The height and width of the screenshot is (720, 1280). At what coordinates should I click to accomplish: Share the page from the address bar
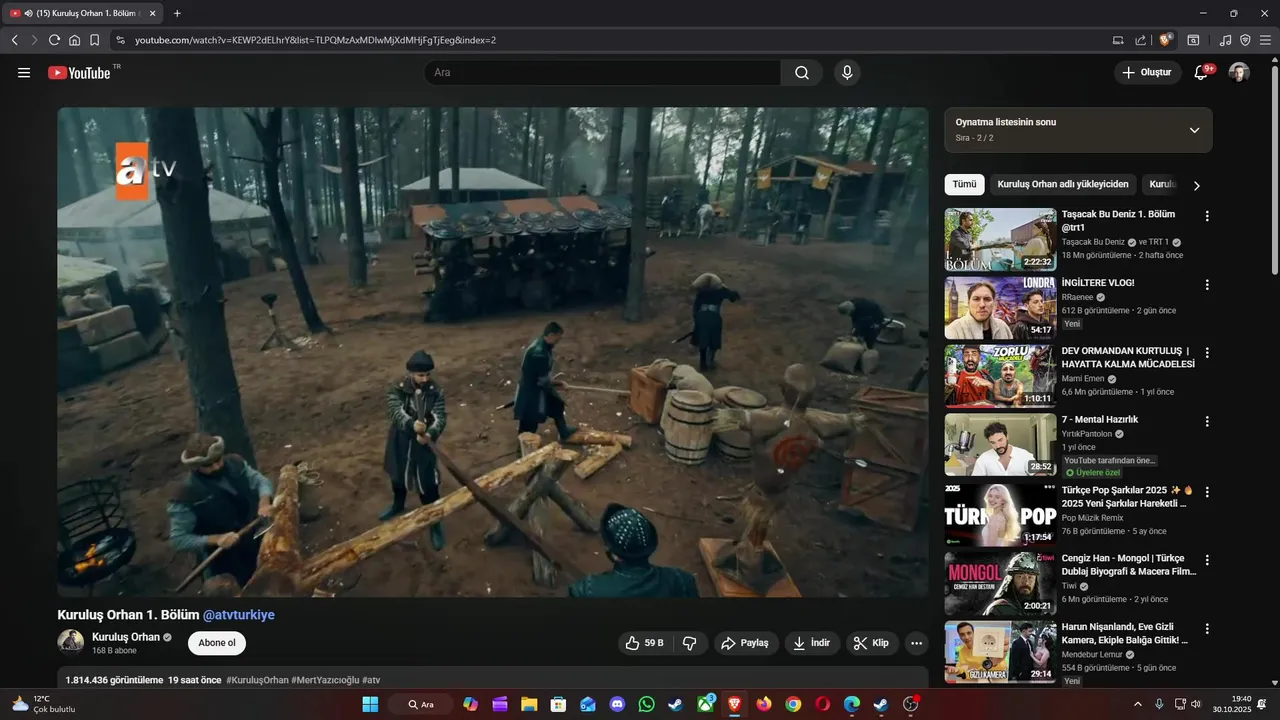[1140, 40]
